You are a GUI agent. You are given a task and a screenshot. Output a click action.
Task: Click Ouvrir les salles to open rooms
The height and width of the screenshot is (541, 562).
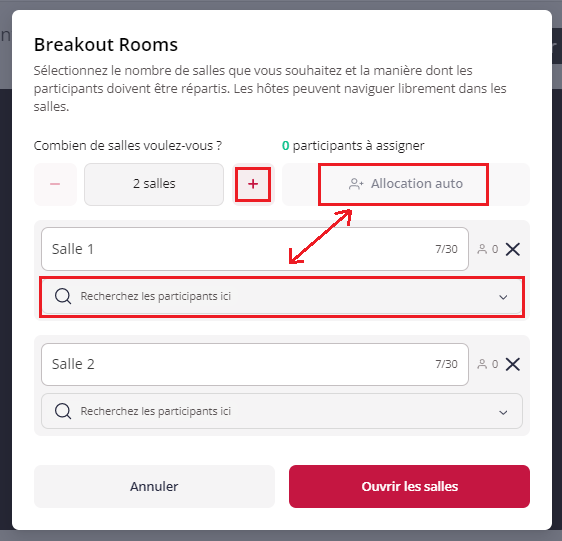click(x=409, y=487)
